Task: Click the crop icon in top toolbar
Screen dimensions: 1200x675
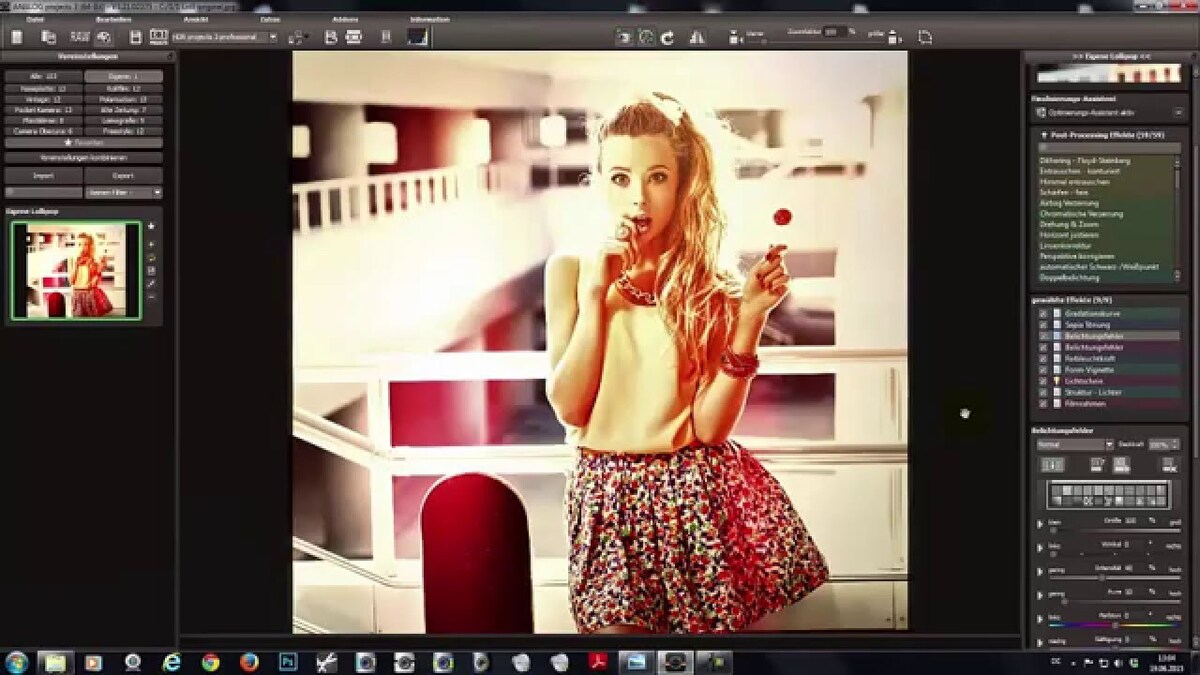Action: [x=925, y=37]
